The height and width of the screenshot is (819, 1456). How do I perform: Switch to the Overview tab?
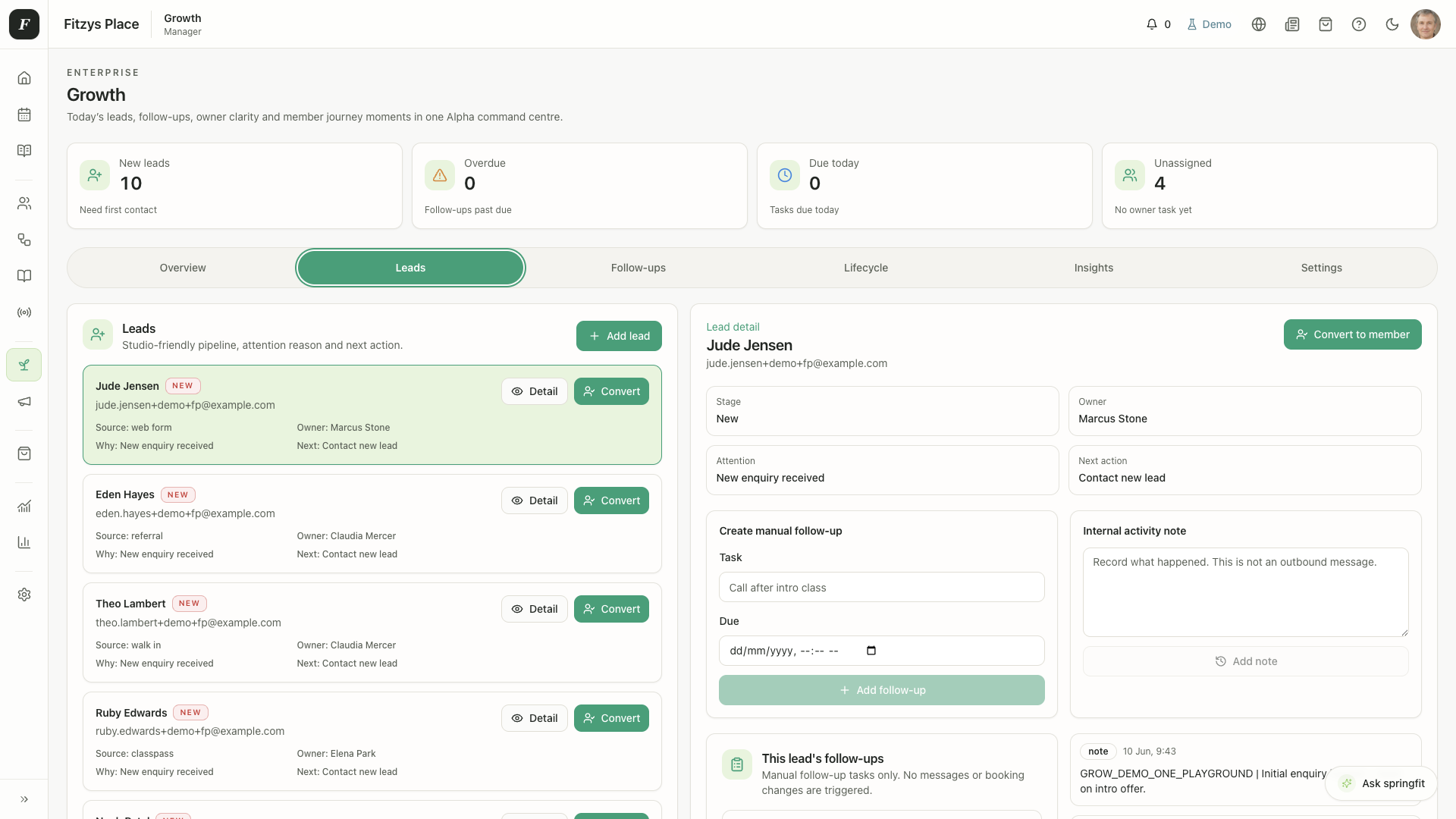click(183, 268)
